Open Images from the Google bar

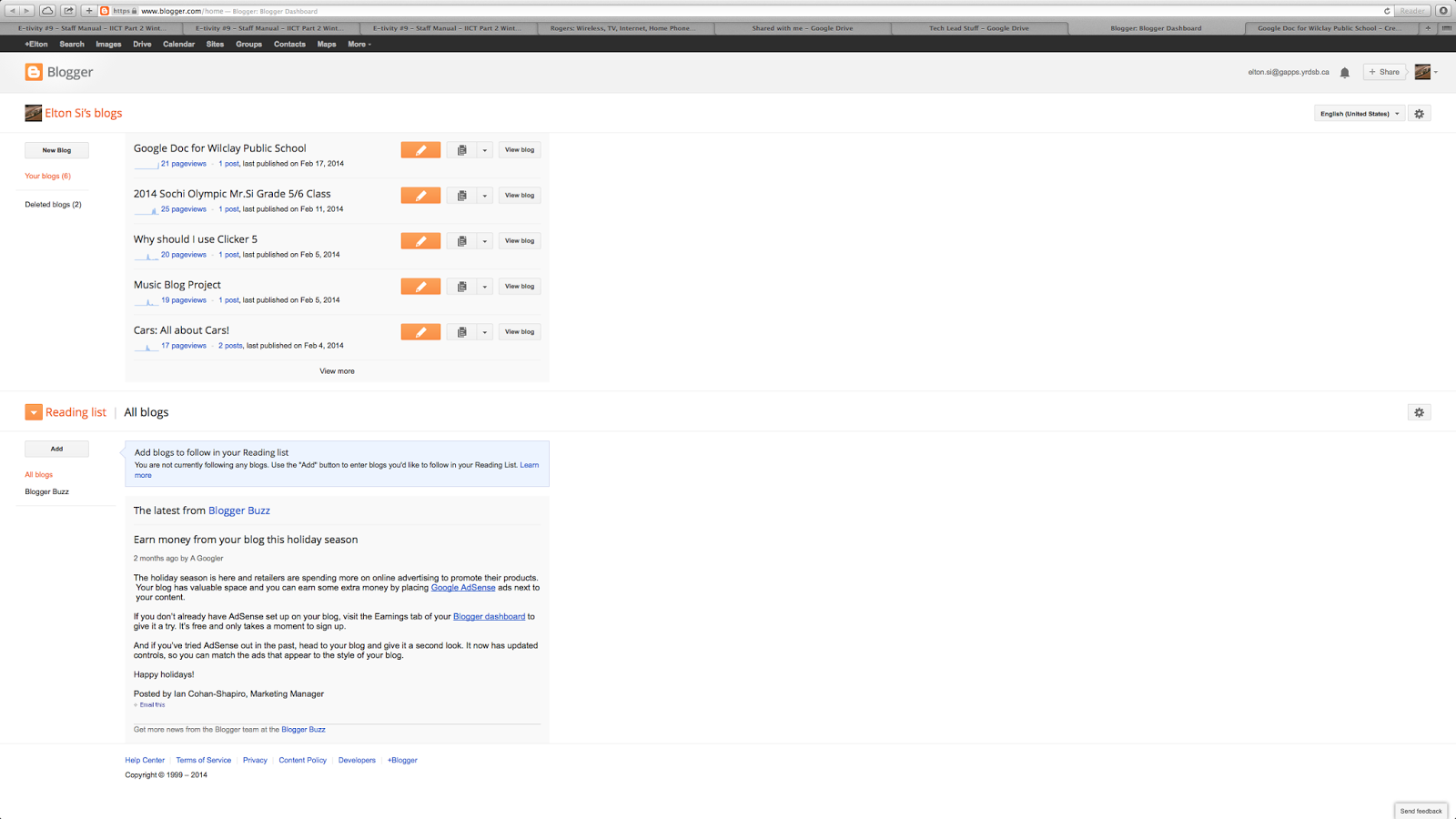pos(108,44)
